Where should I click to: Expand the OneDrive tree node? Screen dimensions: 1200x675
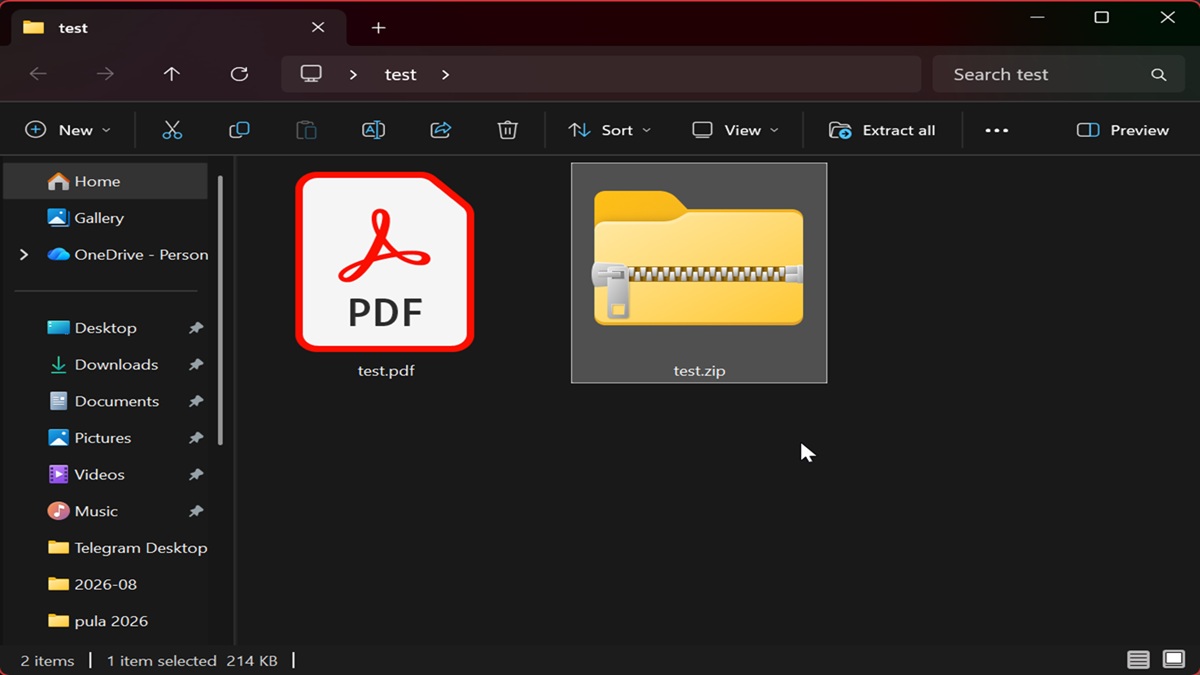(x=24, y=255)
